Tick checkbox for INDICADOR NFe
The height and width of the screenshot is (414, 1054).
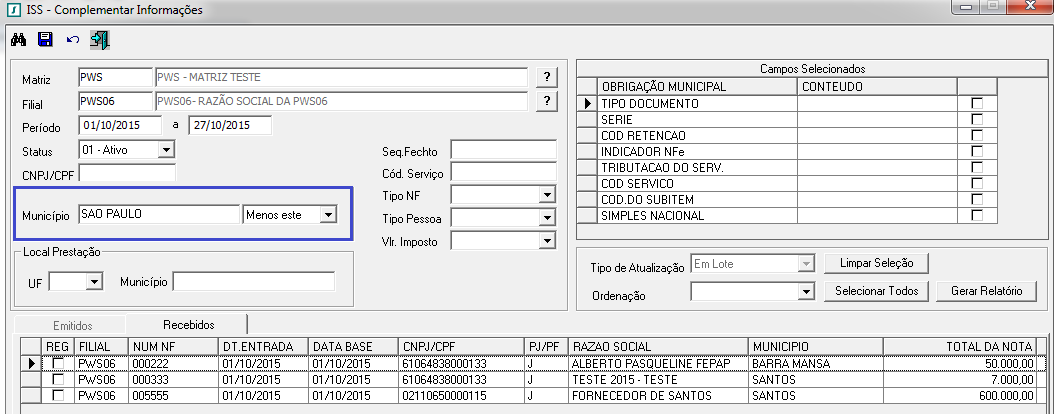977,151
